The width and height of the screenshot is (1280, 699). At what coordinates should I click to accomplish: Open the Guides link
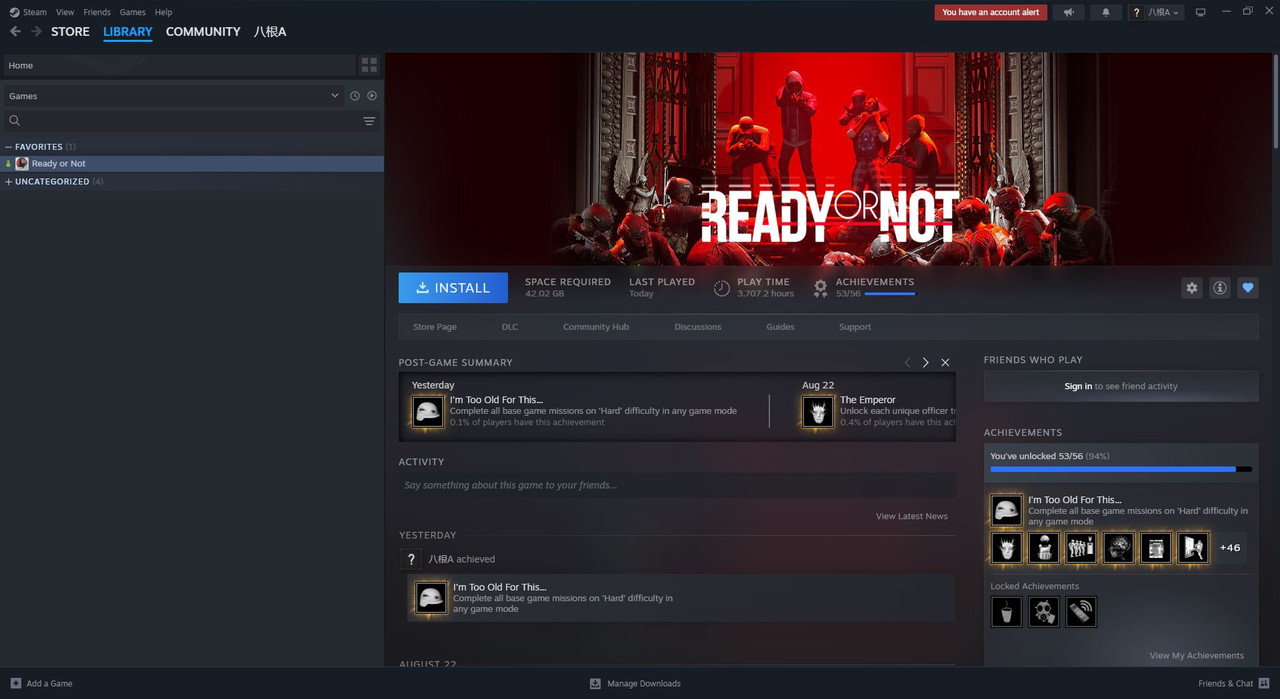(780, 327)
